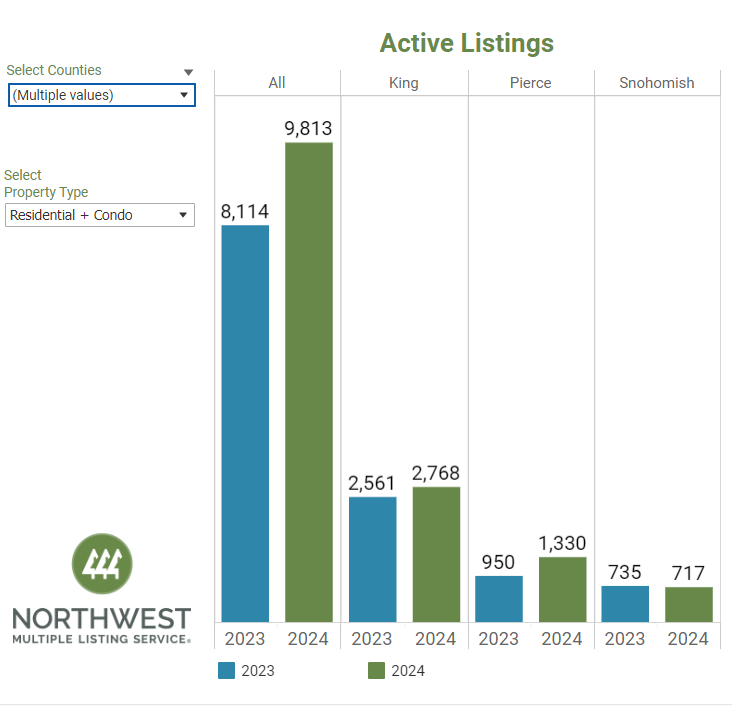Click Pierce 2023 bar showing 950
The width and height of the screenshot is (732, 706).
499,599
